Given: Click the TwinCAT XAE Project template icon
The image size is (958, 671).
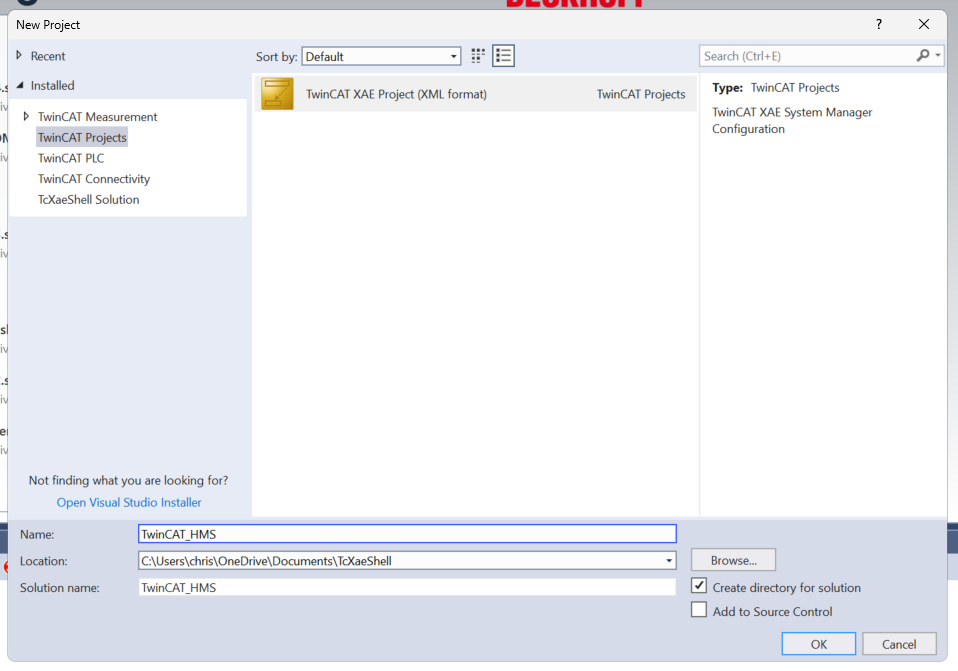Looking at the screenshot, I should [277, 94].
